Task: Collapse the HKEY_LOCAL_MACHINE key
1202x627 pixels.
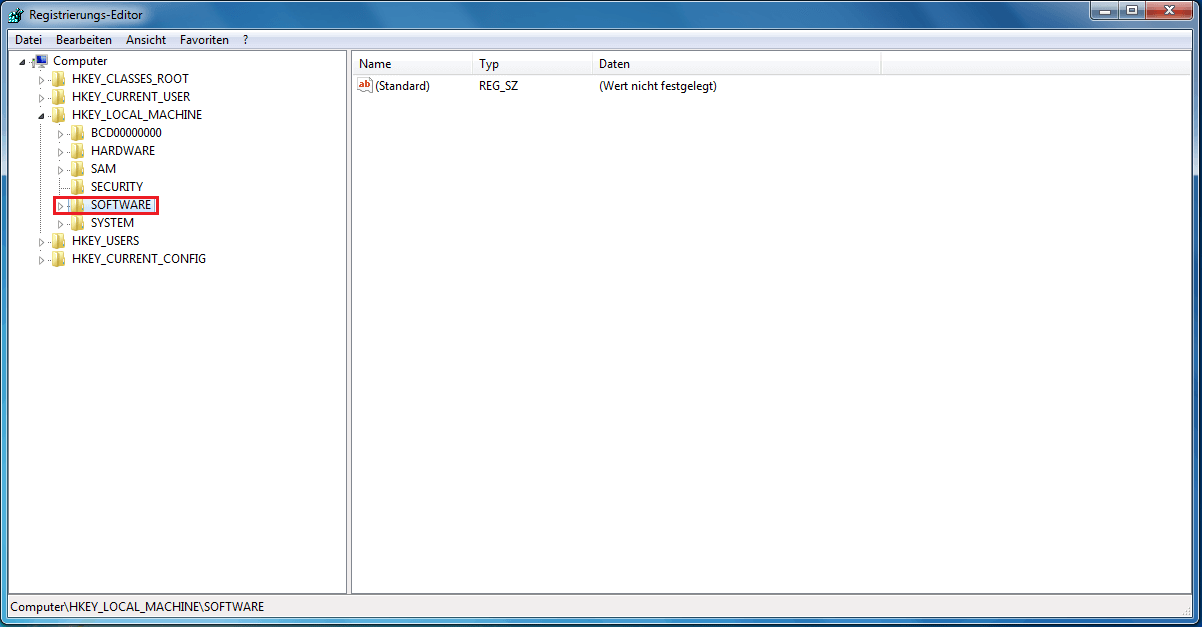Action: point(42,116)
